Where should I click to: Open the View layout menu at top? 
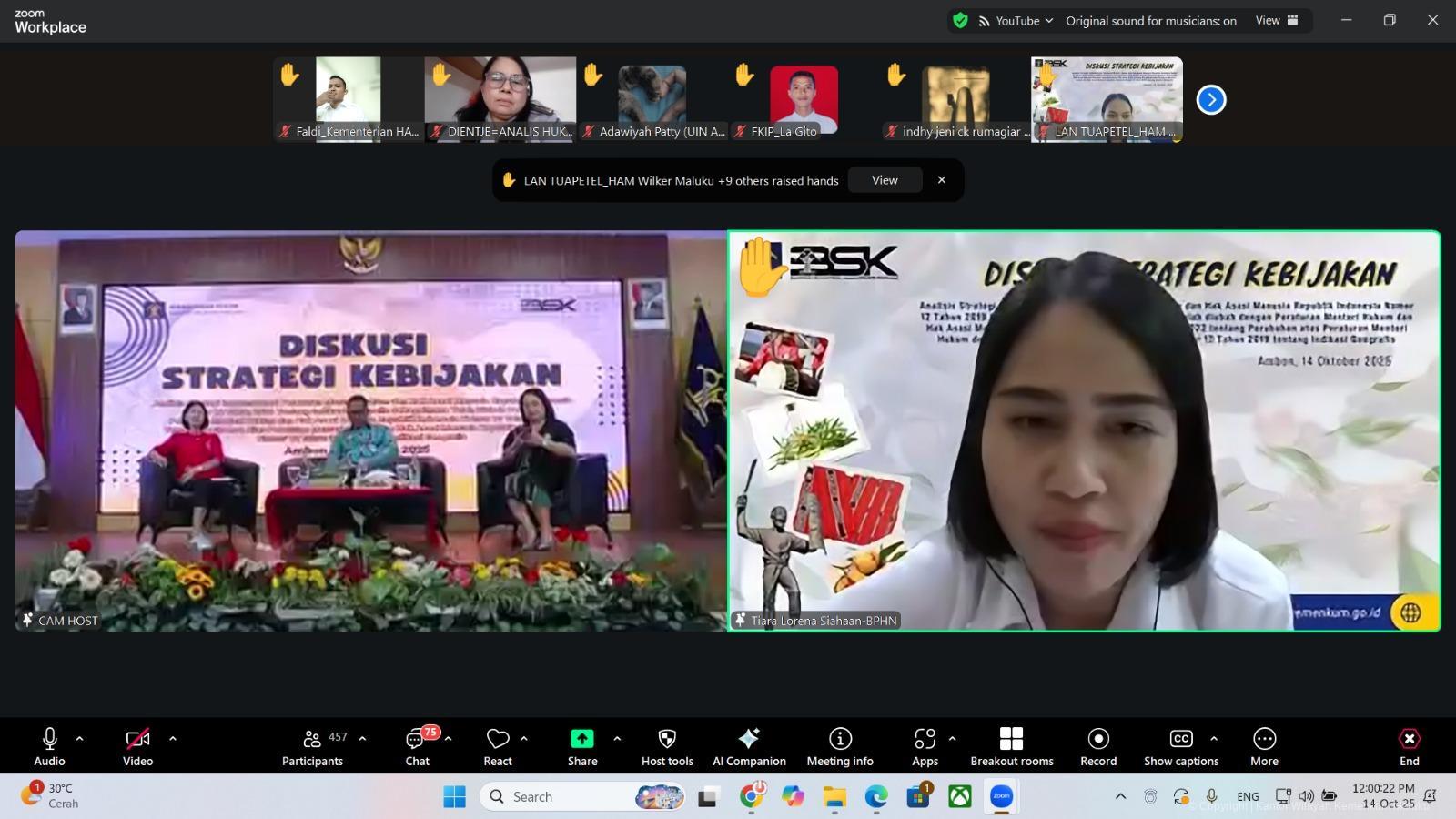1277,21
